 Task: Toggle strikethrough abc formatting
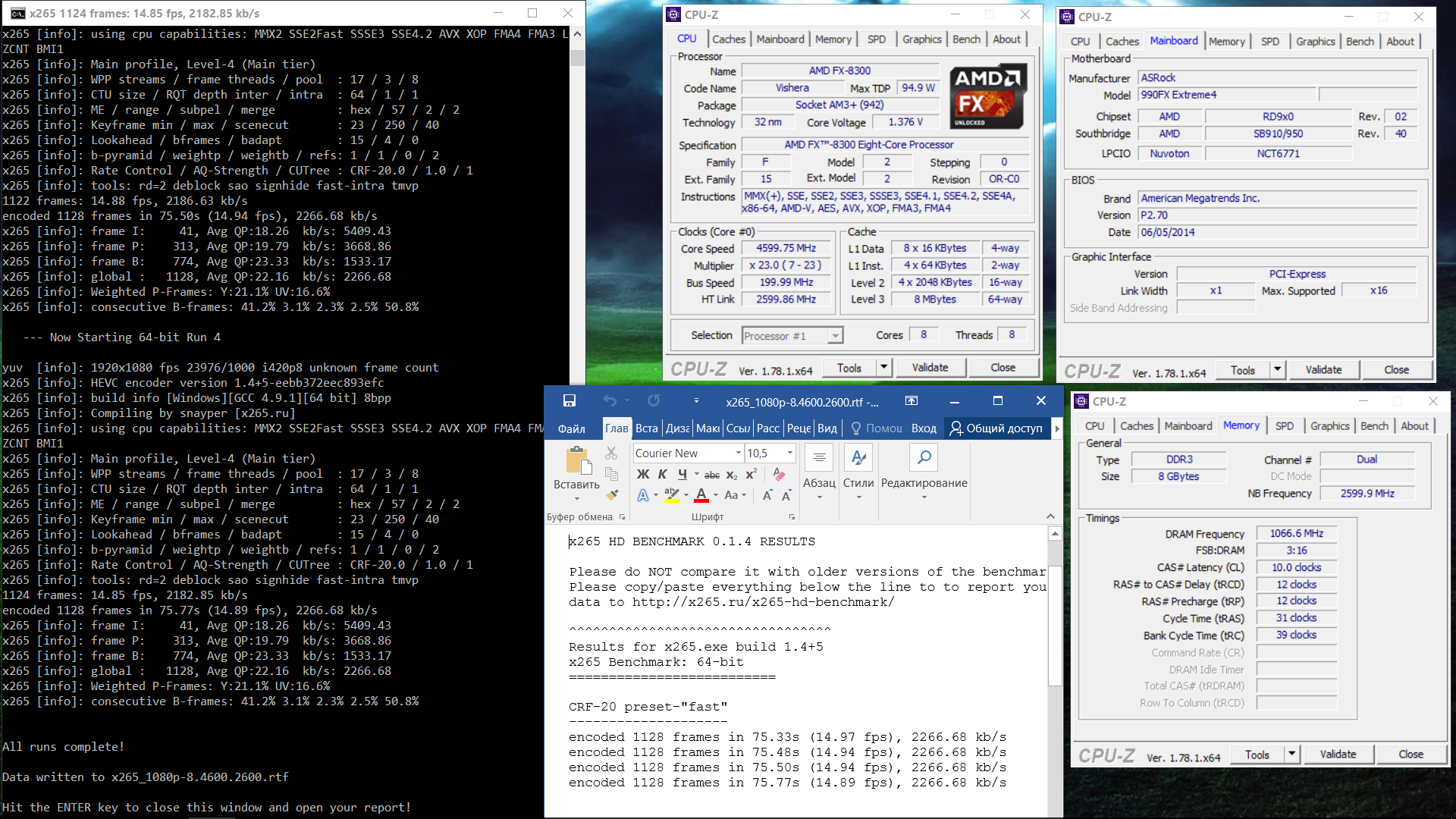click(x=711, y=475)
